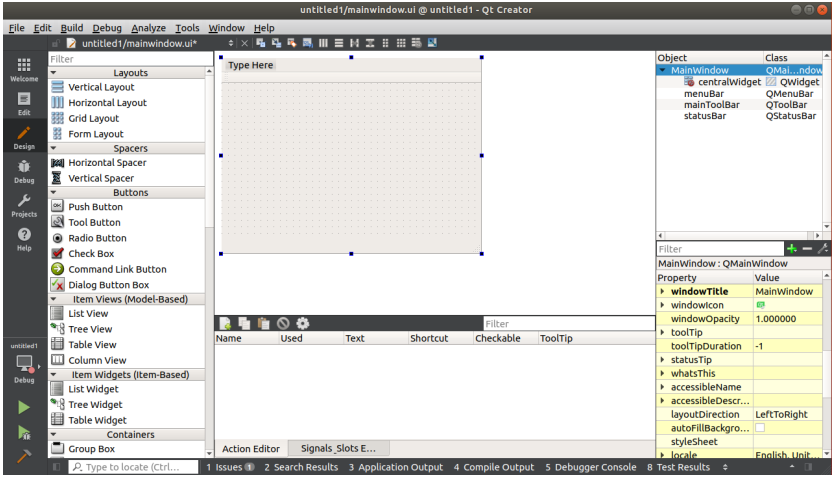Open the File menu
Screen dimensions: 836x478
[x=17, y=28]
